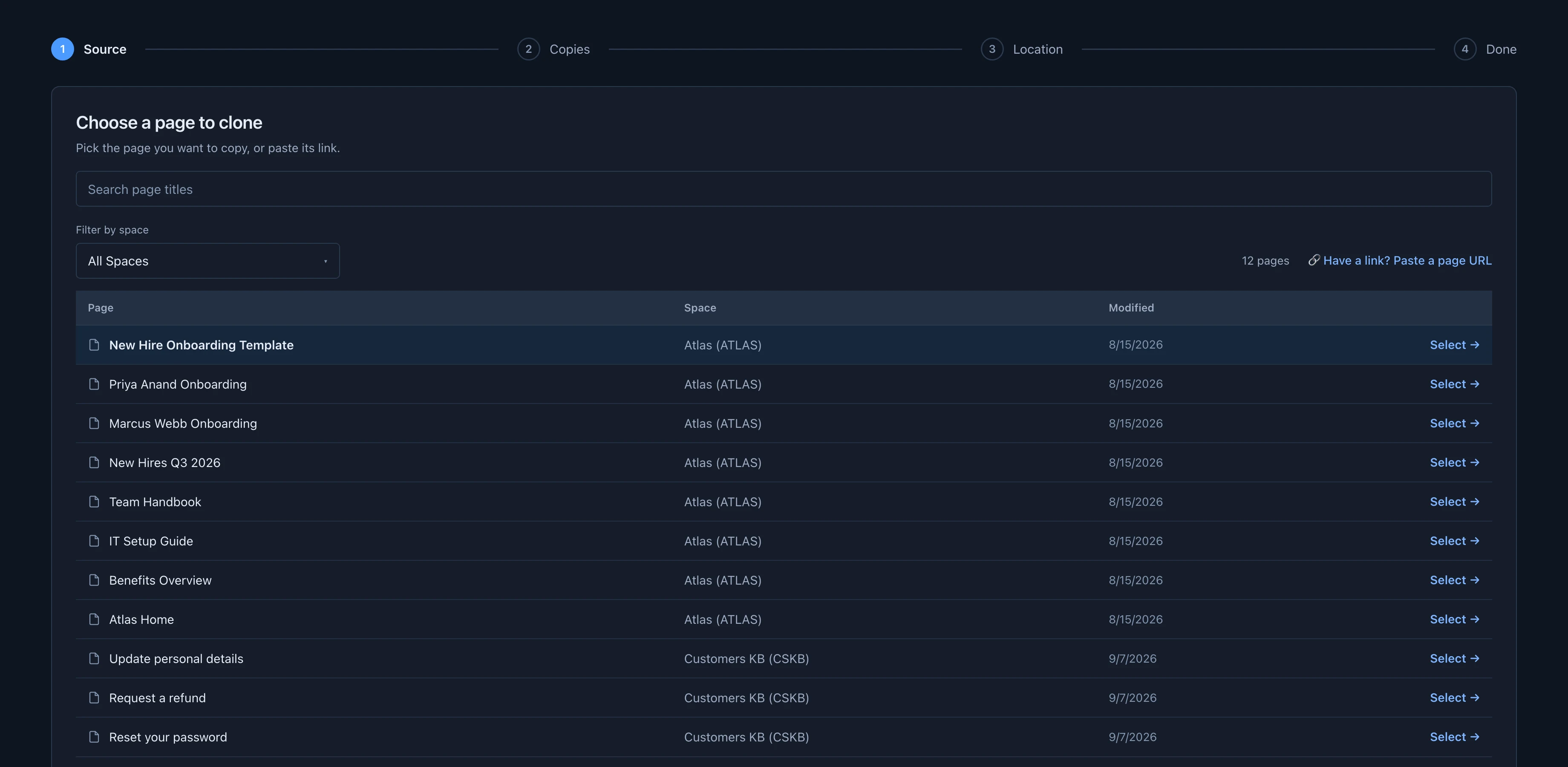The width and height of the screenshot is (1568, 767).
Task: Click page icon beside Priya Anand Onboarding
Action: [94, 384]
